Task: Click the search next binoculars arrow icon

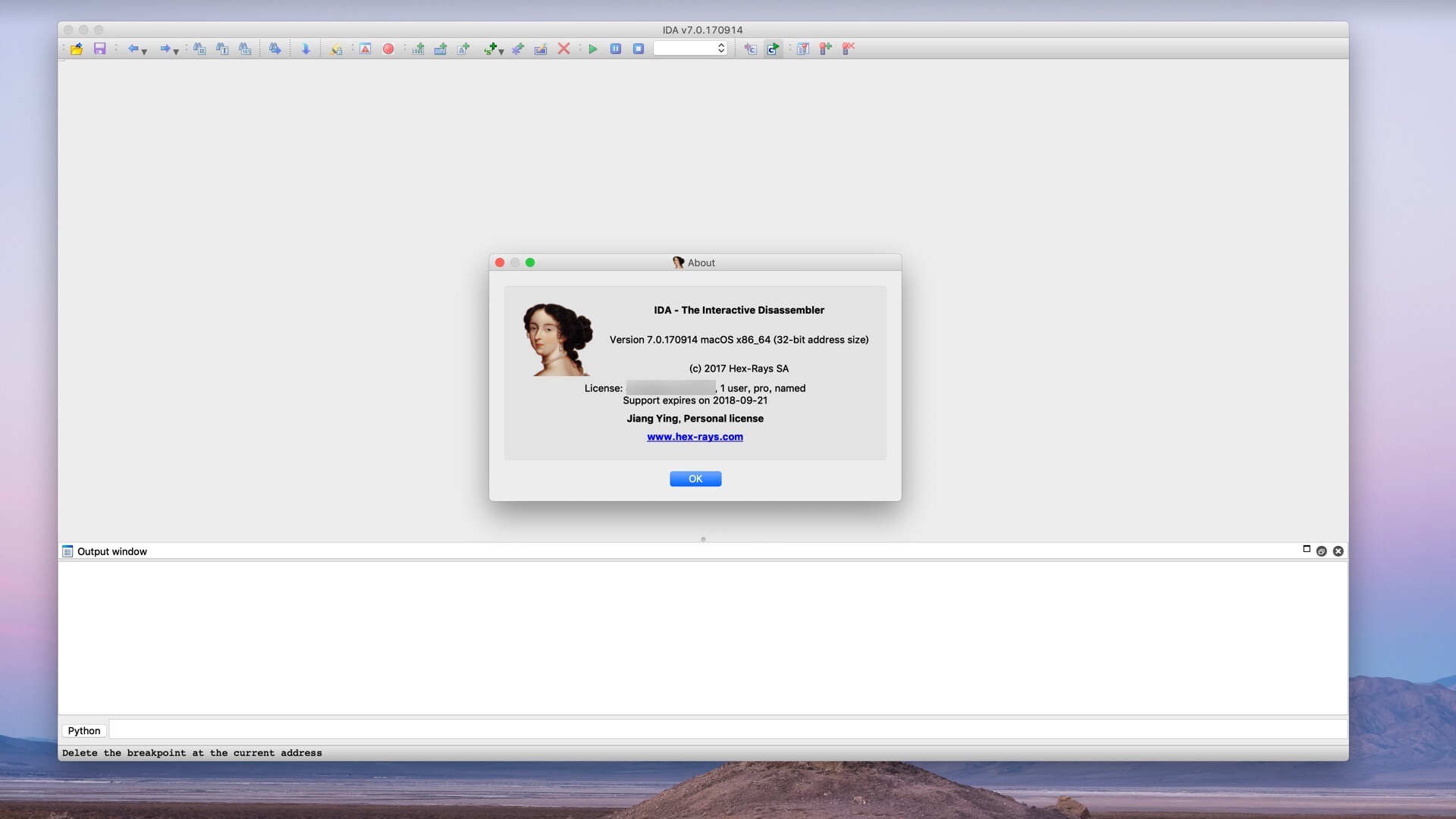Action: 275,49
